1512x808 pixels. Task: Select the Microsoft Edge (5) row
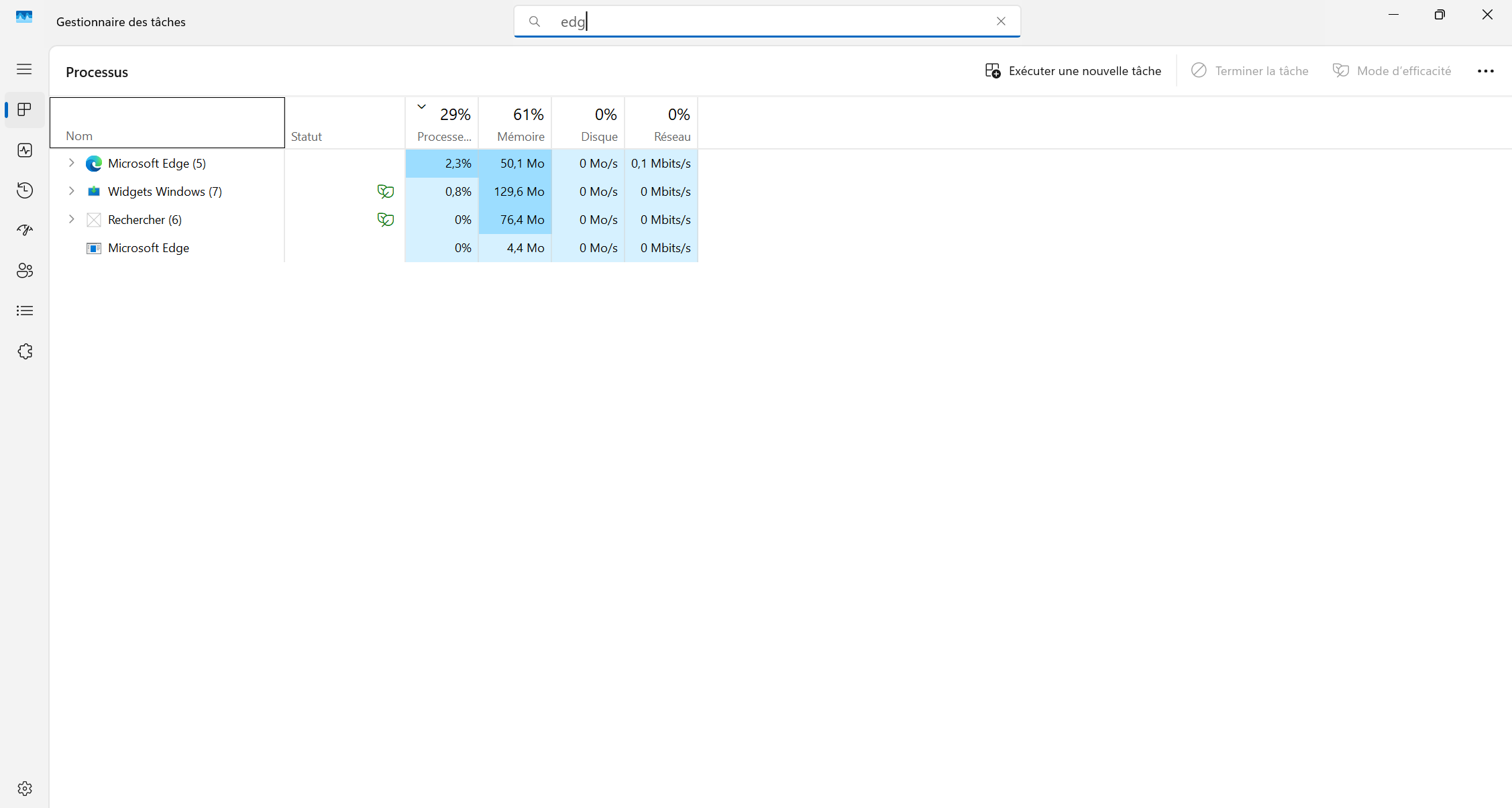point(374,164)
